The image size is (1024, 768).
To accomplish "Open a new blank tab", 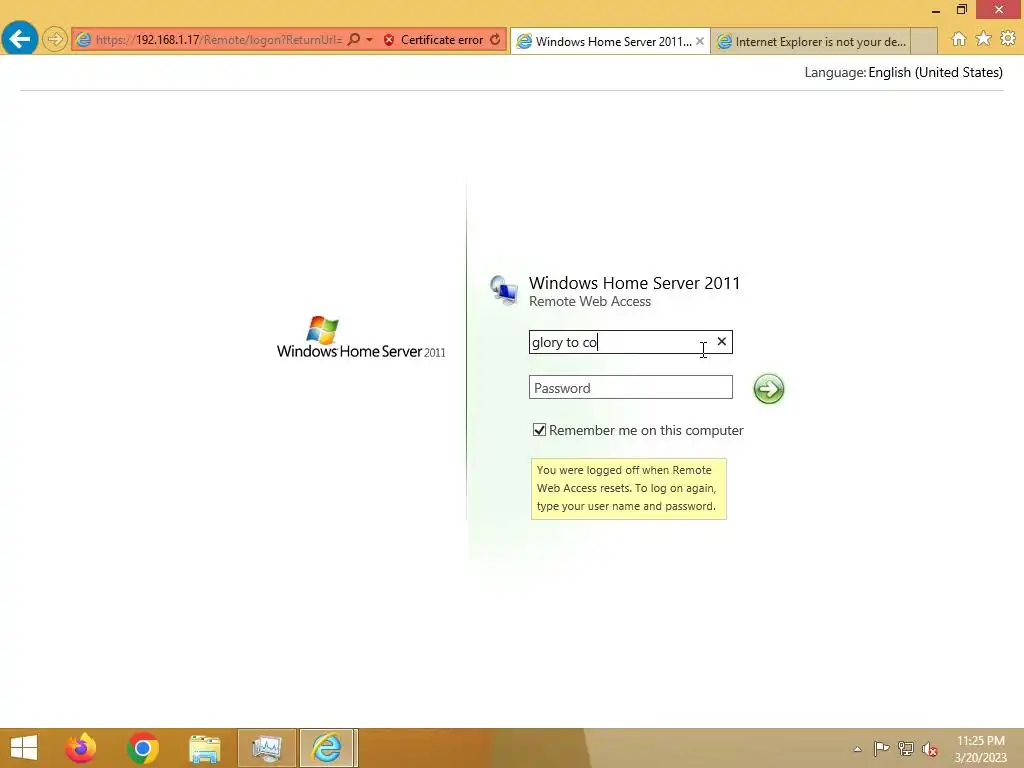I will 923,42.
